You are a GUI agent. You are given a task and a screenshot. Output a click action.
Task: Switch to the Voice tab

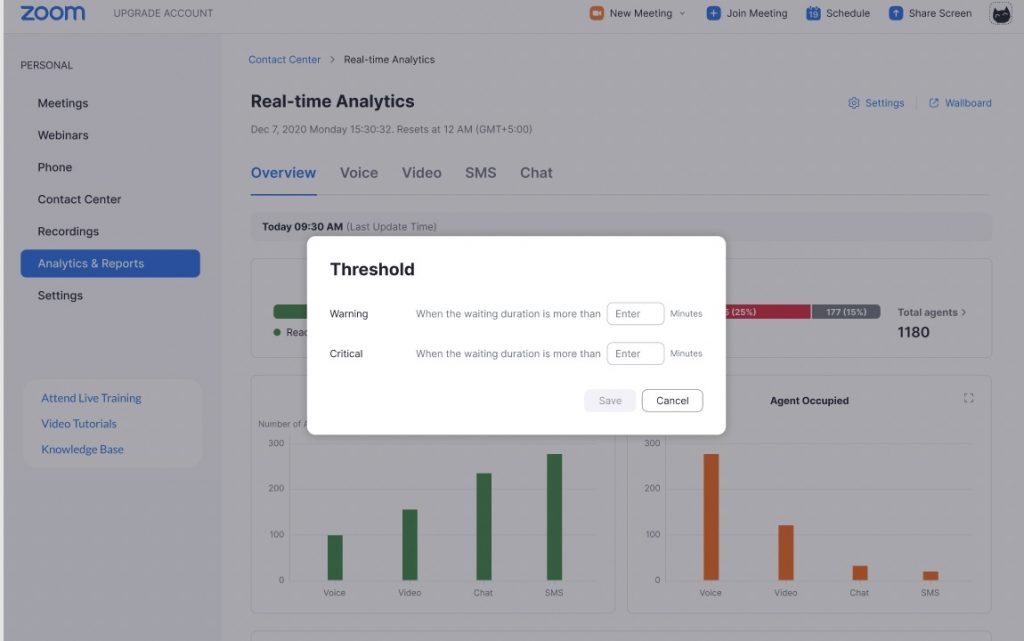(x=358, y=172)
